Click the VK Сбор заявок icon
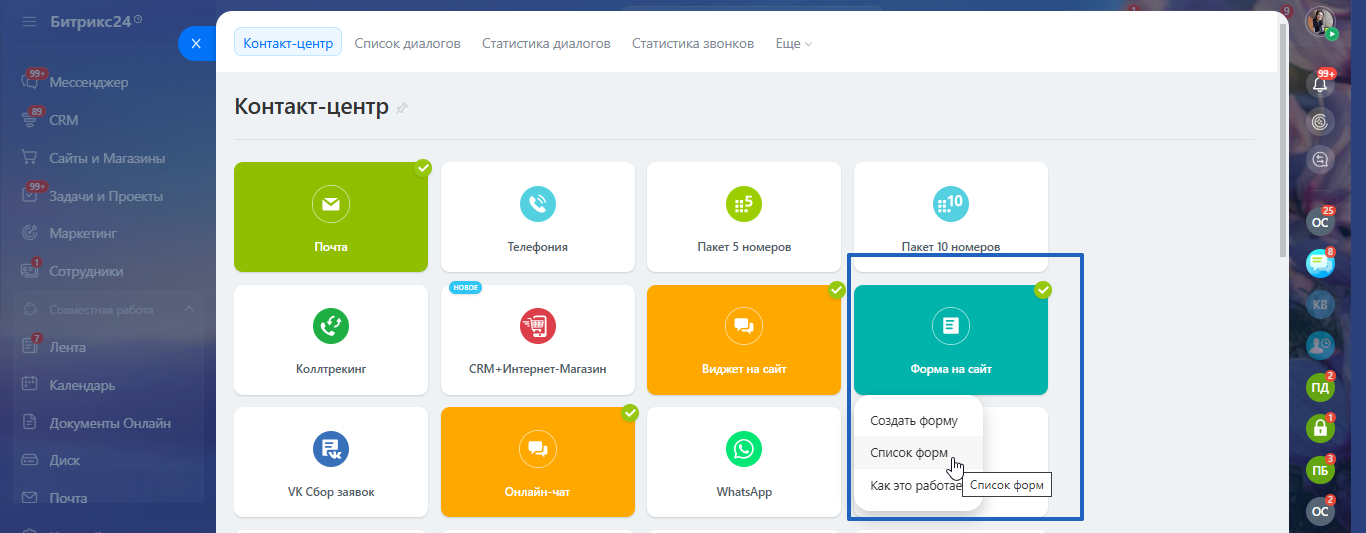The width and height of the screenshot is (1366, 533). [x=331, y=449]
